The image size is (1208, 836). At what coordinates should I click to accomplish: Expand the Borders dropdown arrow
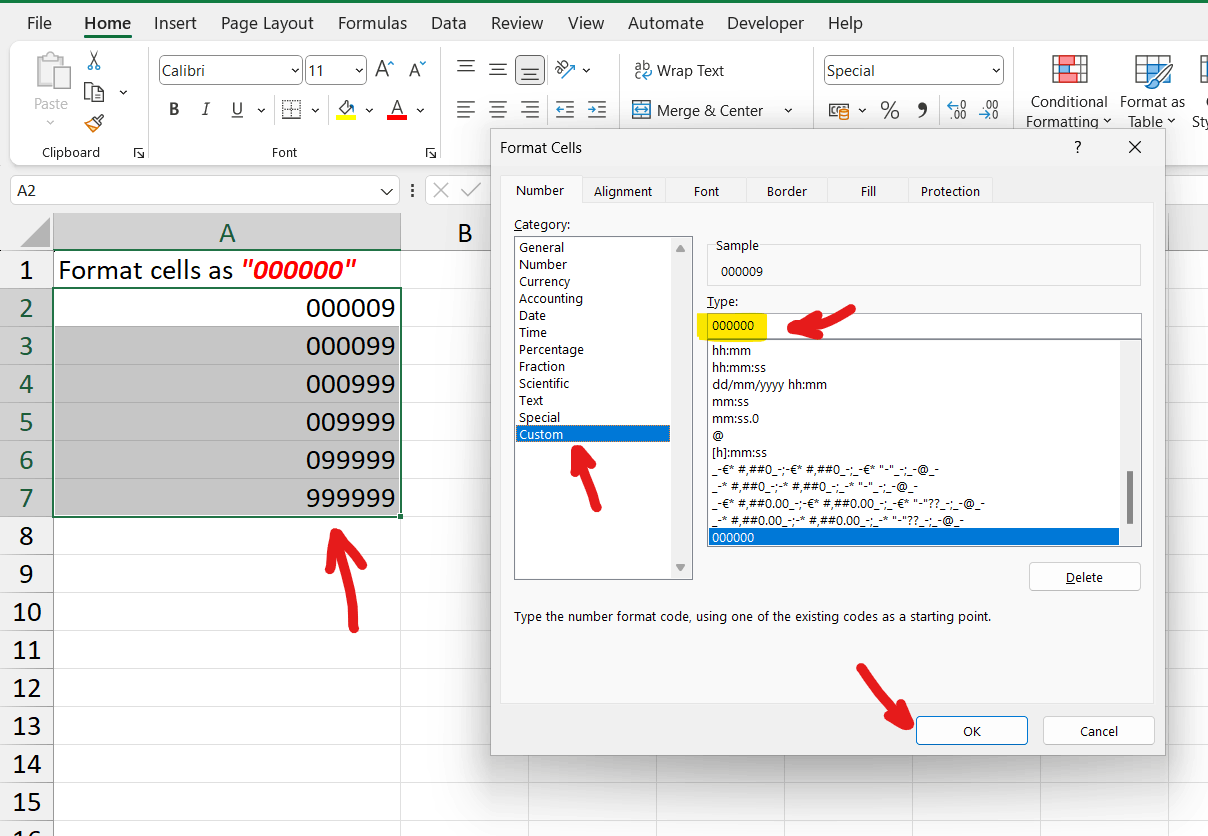pos(315,110)
